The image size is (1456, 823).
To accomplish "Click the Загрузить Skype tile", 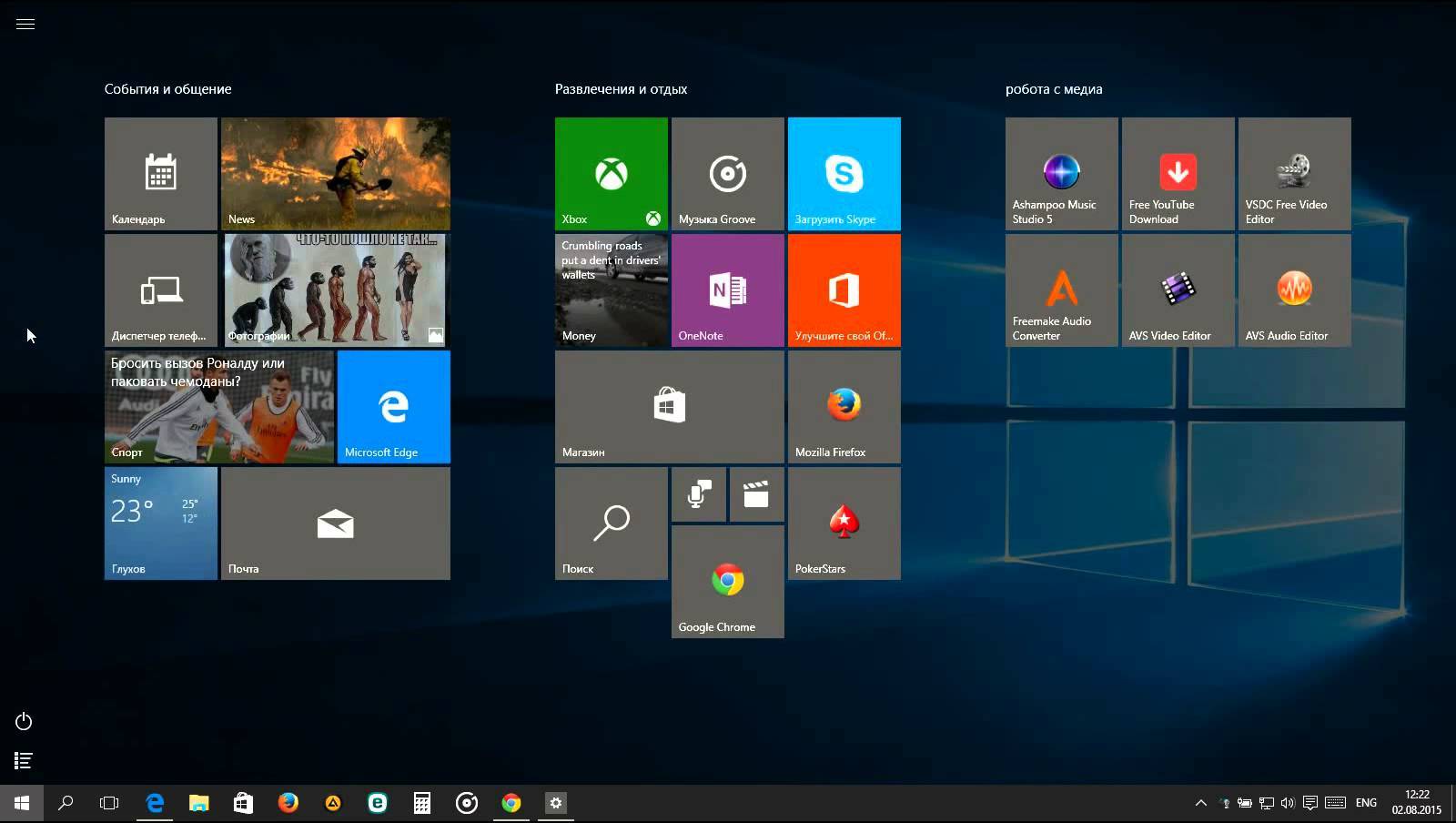I will pyautogui.click(x=844, y=173).
